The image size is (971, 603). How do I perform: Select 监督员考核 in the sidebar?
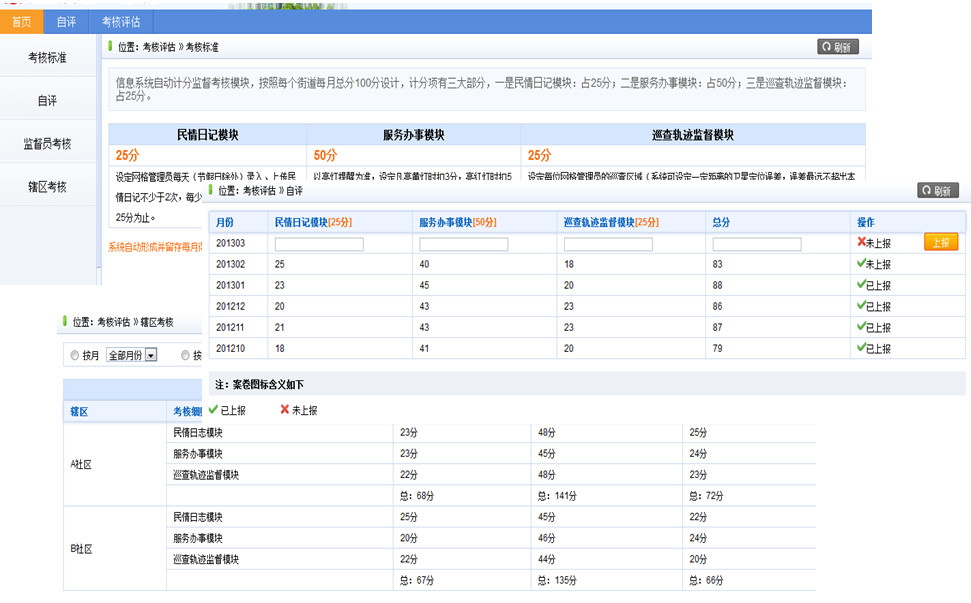coord(47,144)
